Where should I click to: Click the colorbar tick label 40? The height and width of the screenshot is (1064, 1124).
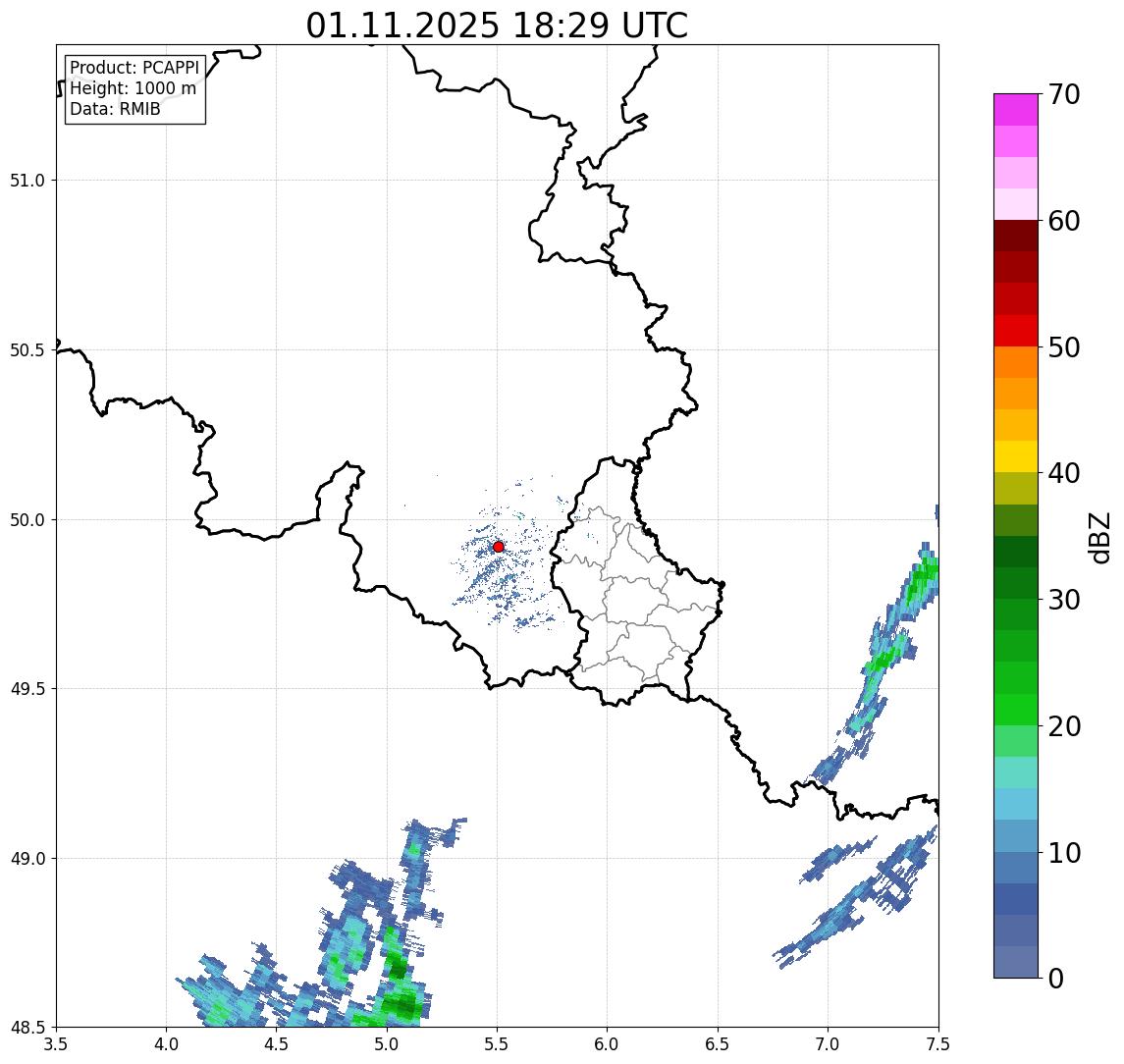coord(1063,473)
